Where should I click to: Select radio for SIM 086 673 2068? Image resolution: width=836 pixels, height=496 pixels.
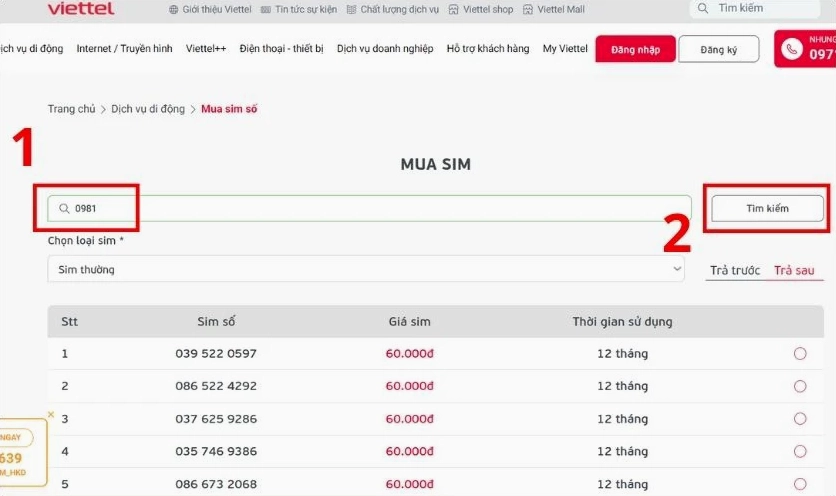point(800,484)
